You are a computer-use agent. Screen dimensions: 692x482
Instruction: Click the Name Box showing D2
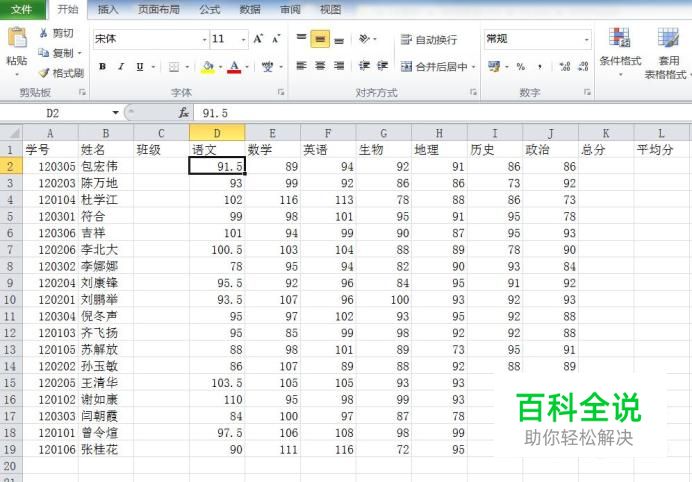point(52,113)
